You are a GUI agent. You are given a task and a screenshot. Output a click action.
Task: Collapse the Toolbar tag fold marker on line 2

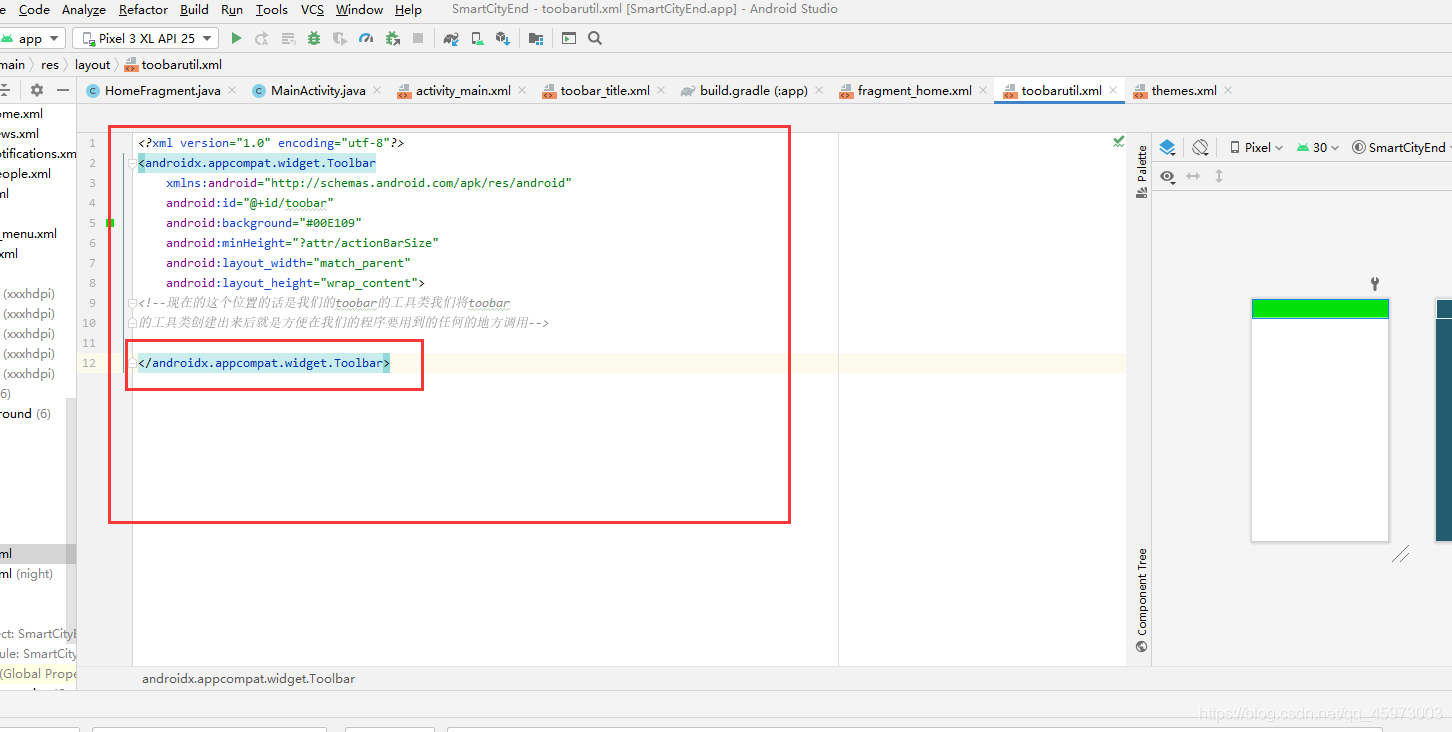[x=132, y=163]
